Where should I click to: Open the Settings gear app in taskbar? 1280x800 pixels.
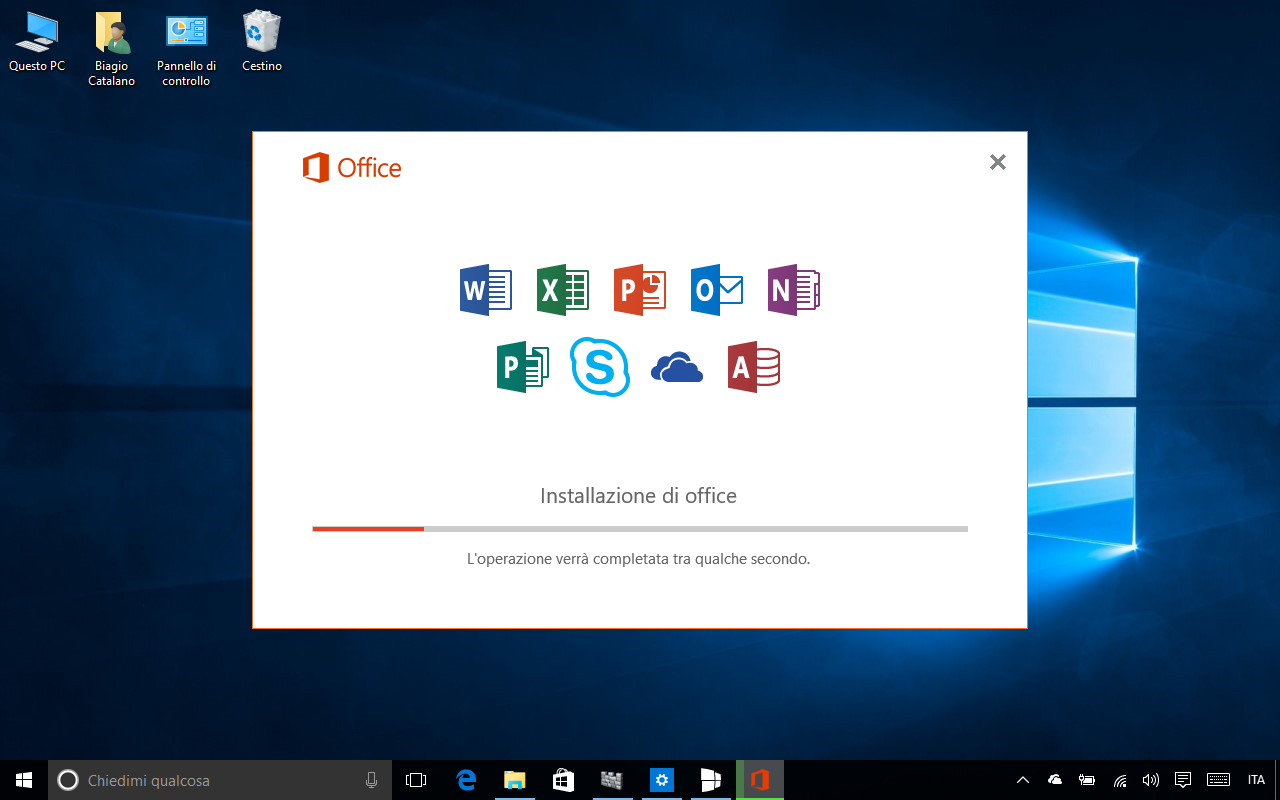coord(661,780)
